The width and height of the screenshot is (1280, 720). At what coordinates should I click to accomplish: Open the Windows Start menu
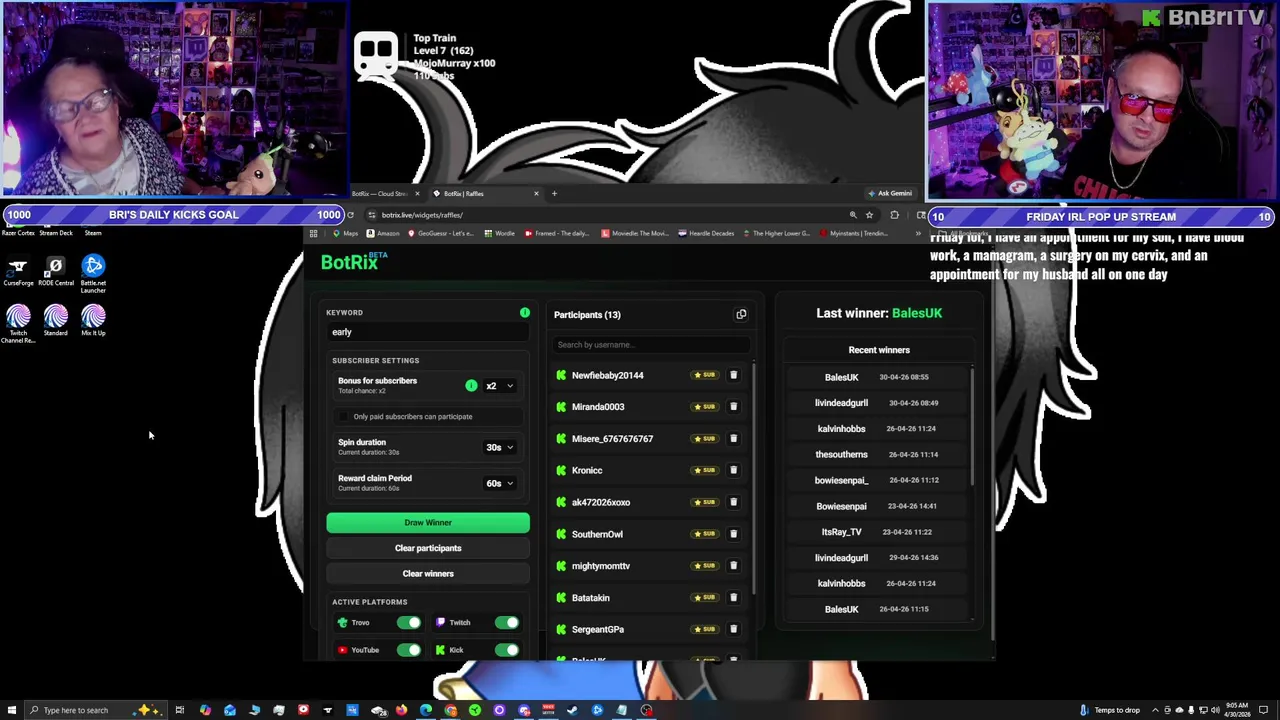pos(11,710)
